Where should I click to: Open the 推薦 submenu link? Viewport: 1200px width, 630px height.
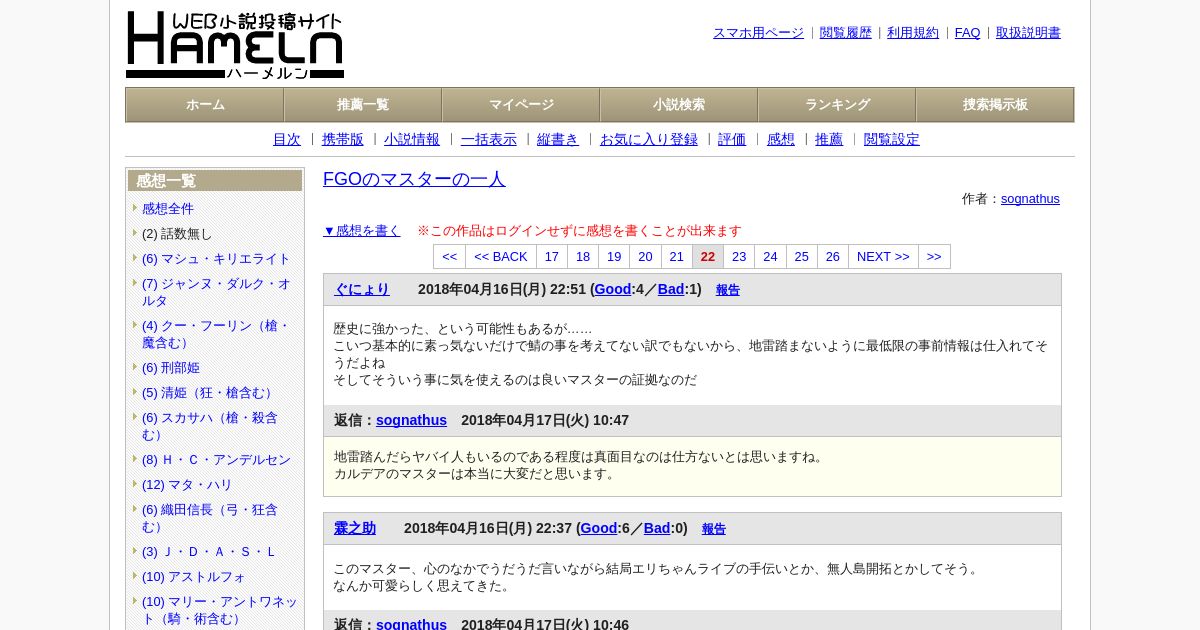tap(829, 140)
